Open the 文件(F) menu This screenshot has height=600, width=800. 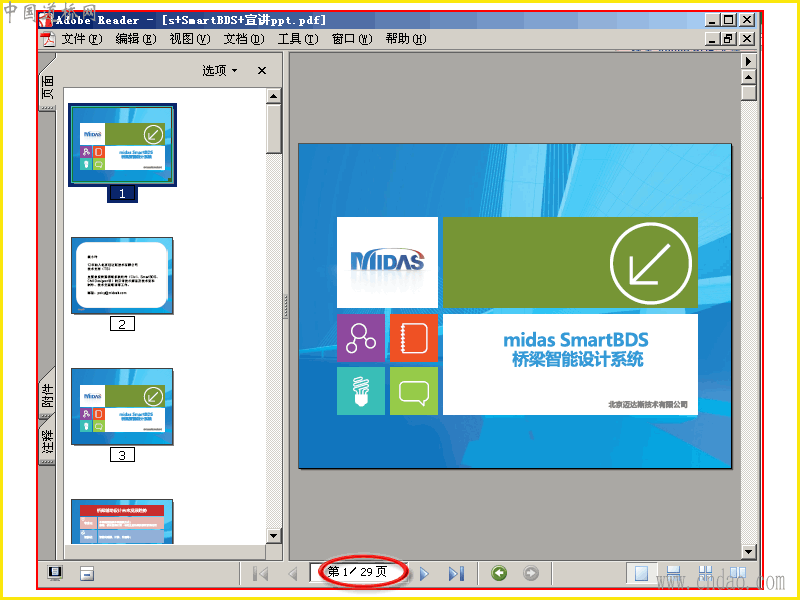(82, 39)
